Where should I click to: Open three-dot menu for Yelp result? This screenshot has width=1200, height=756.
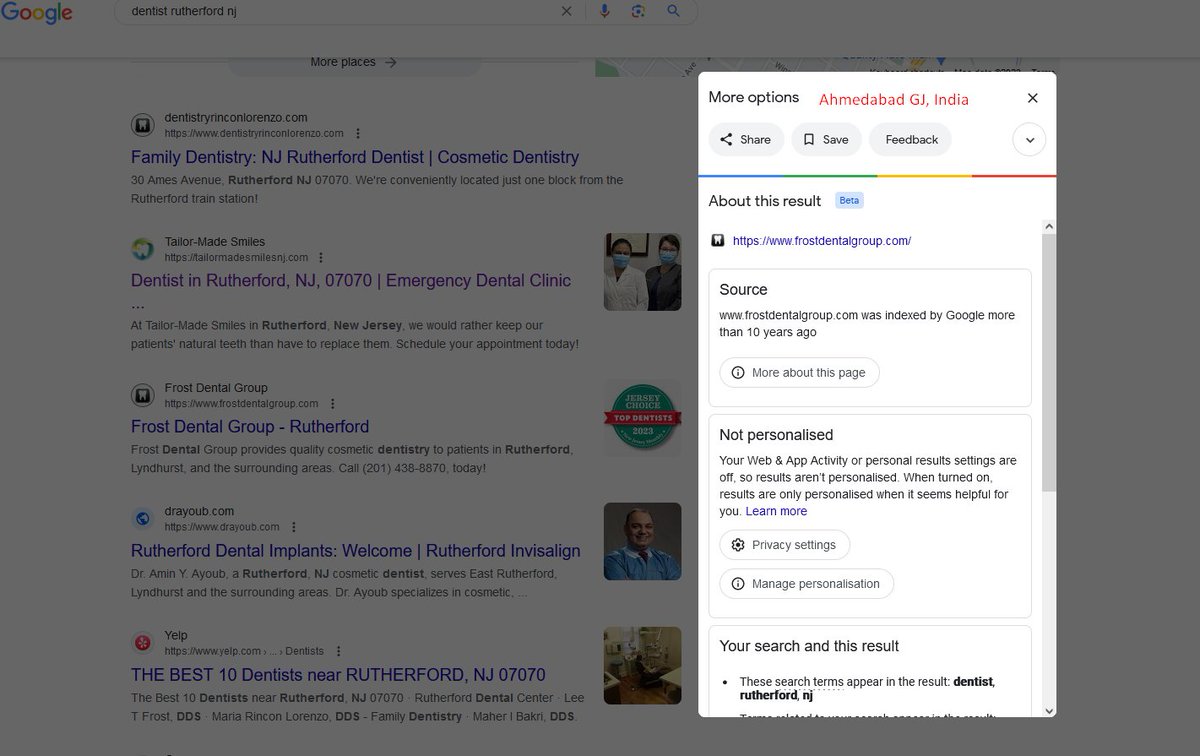(x=338, y=651)
